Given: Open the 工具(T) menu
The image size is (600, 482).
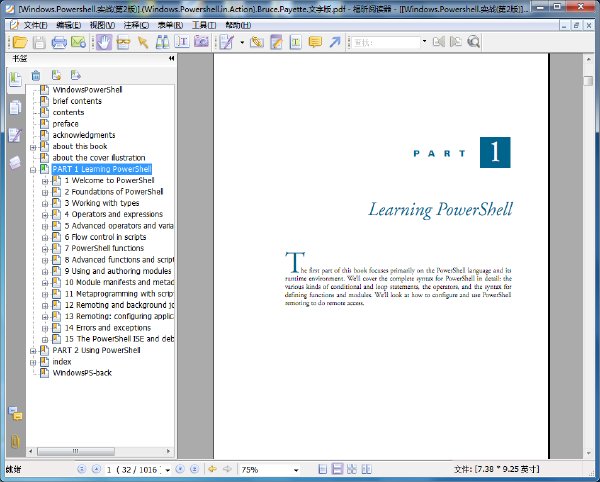Looking at the screenshot, I should (204, 25).
